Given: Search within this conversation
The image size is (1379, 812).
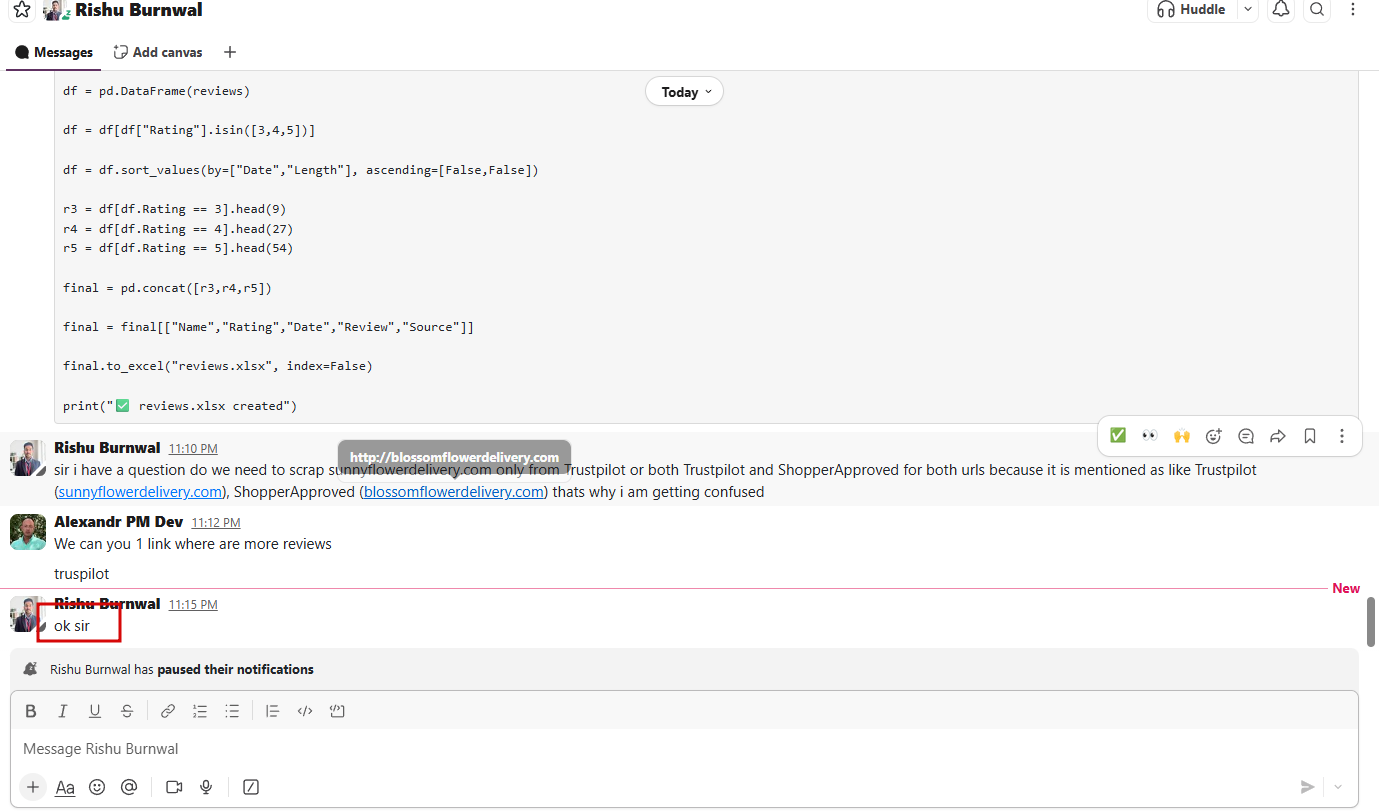Looking at the screenshot, I should (1317, 10).
